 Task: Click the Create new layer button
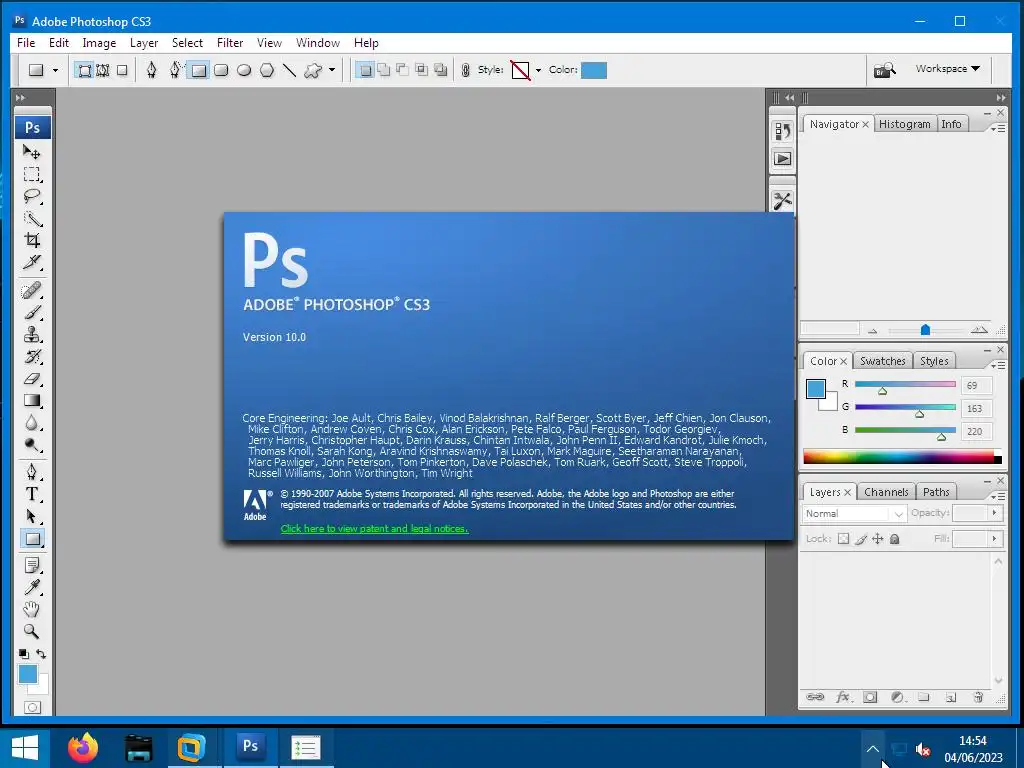(951, 697)
